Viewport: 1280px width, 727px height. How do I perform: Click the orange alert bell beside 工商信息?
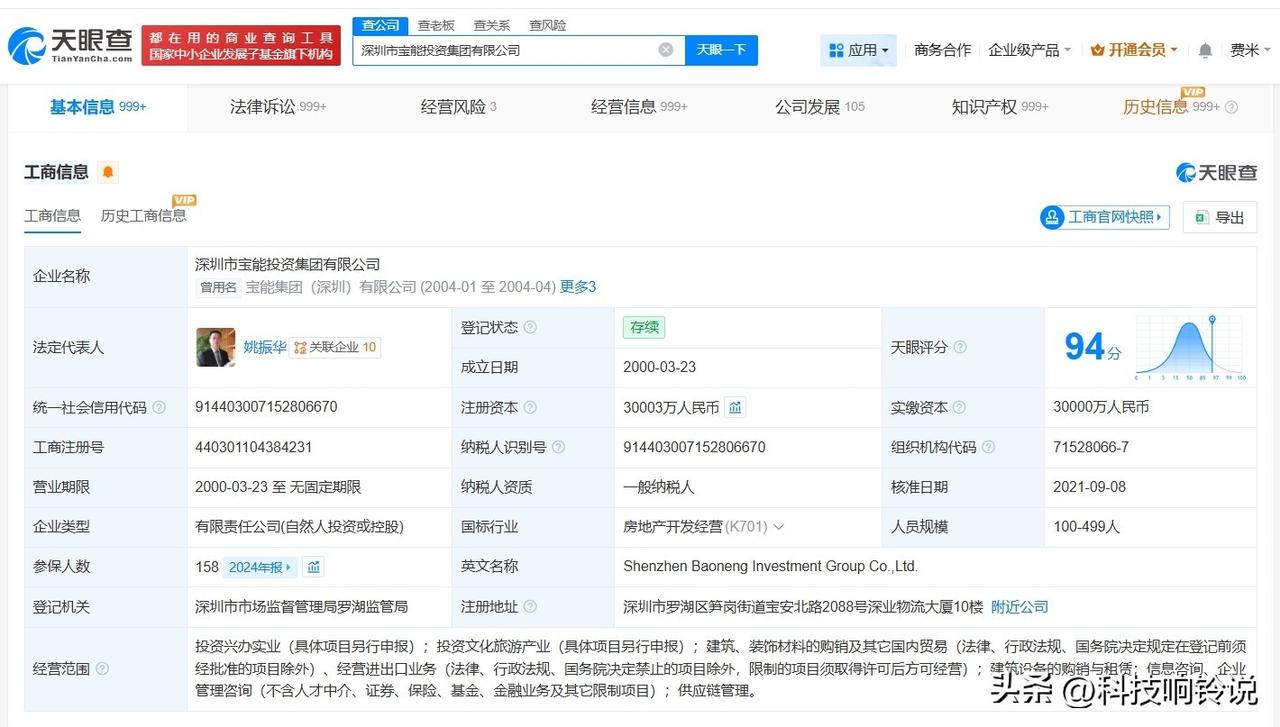click(x=108, y=172)
